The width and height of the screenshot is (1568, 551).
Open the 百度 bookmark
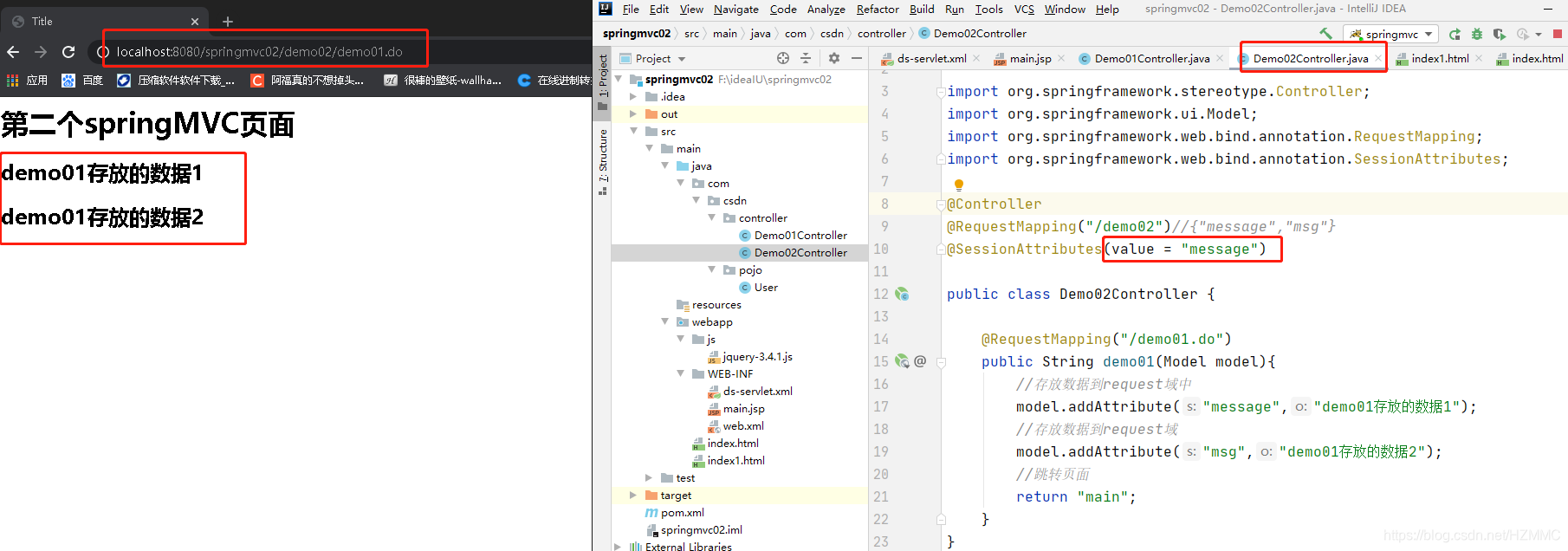tap(82, 81)
